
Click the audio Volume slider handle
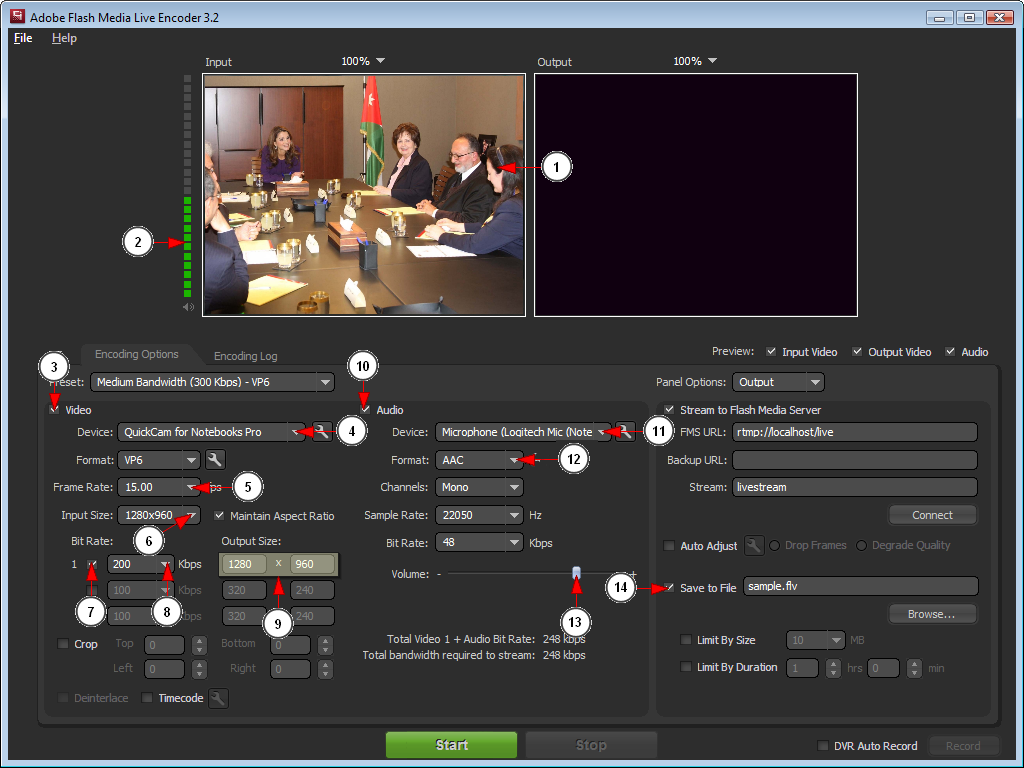click(576, 573)
